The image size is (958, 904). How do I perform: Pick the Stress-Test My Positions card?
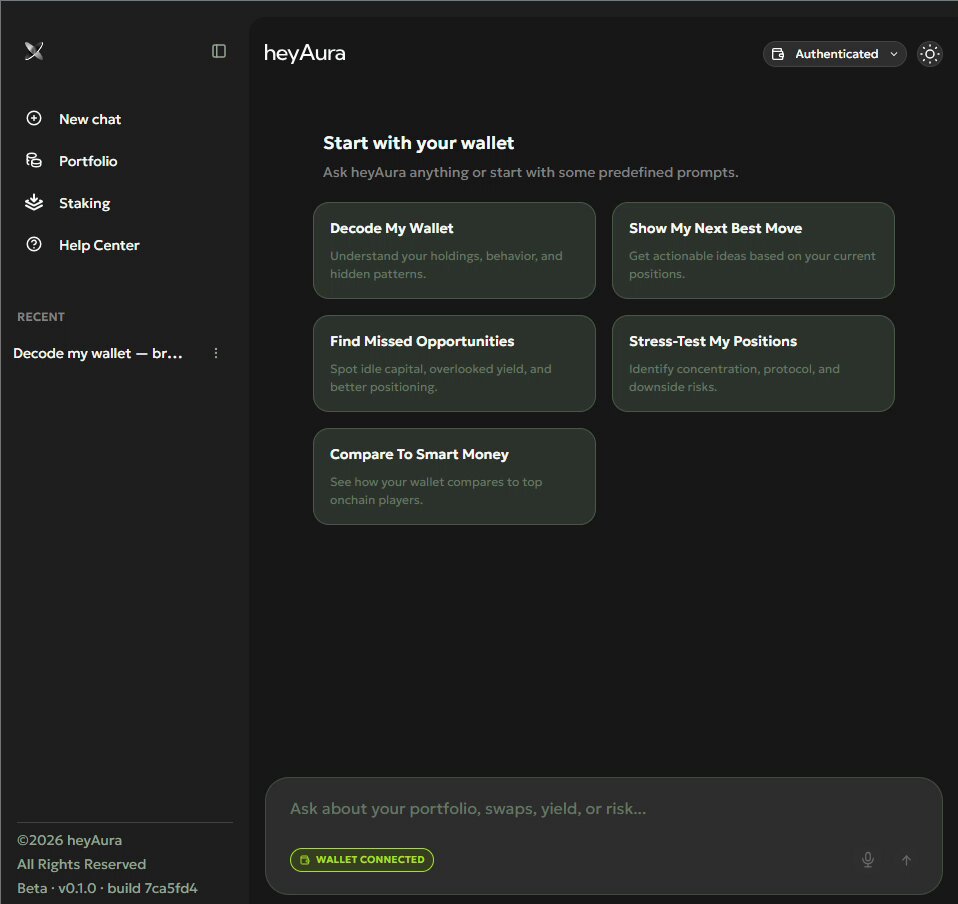753,363
